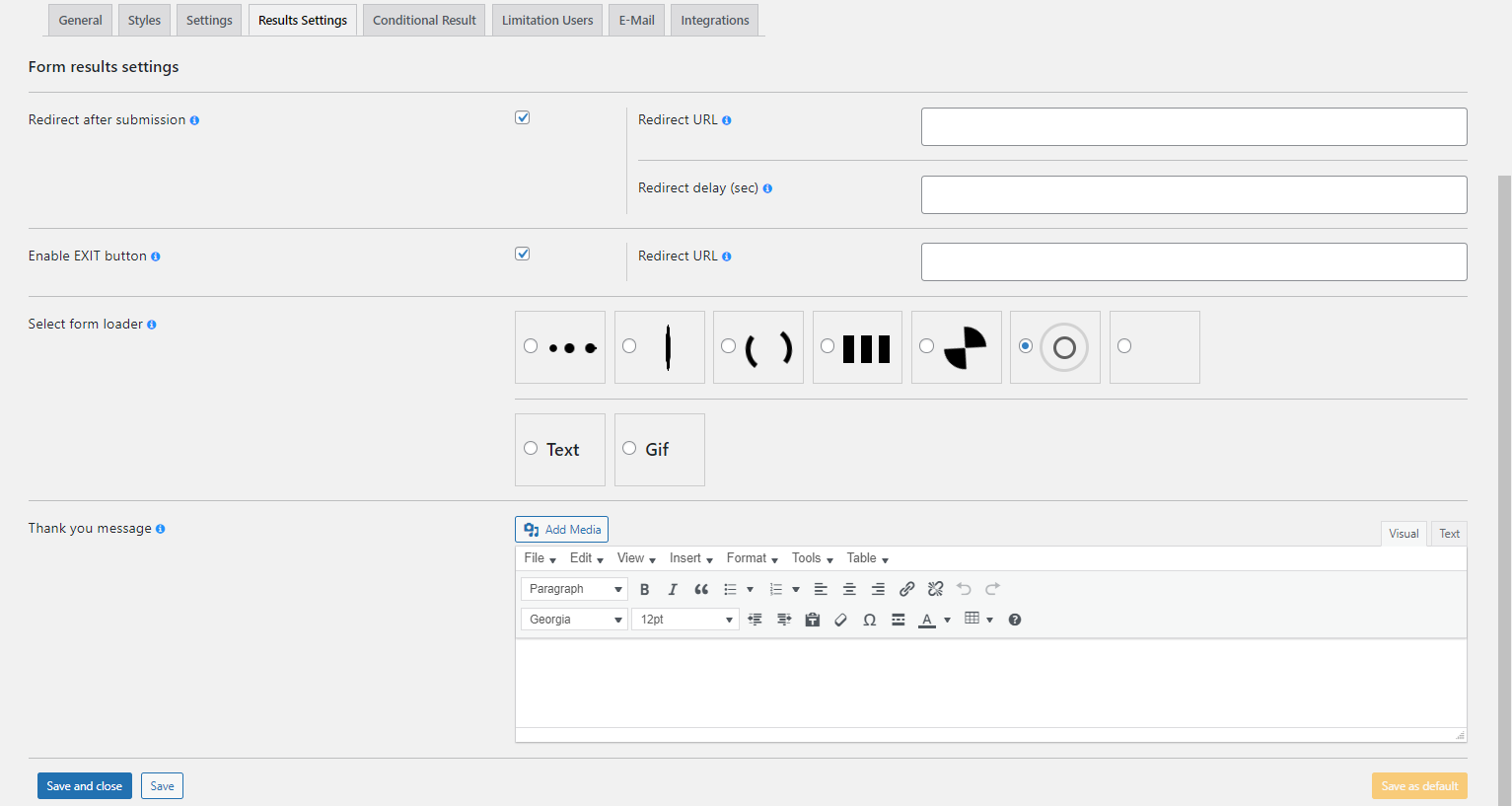Viewport: 1512px width, 806px height.
Task: Insert a blockquote
Action: coord(701,589)
